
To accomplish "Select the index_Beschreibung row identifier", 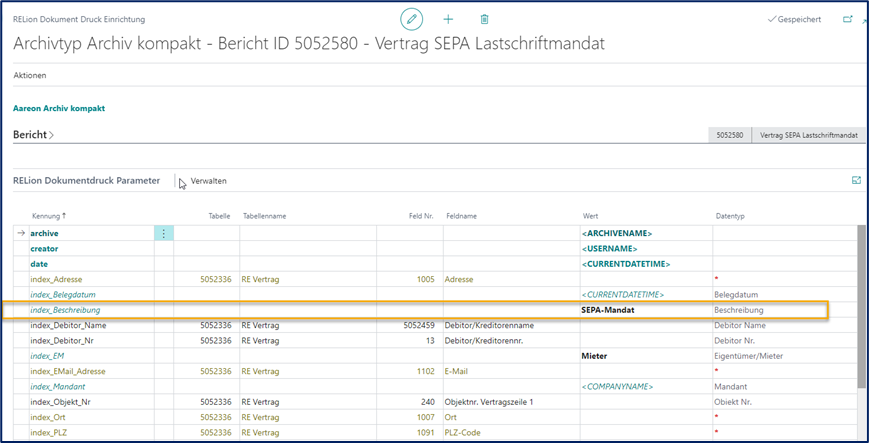I will tap(65, 310).
